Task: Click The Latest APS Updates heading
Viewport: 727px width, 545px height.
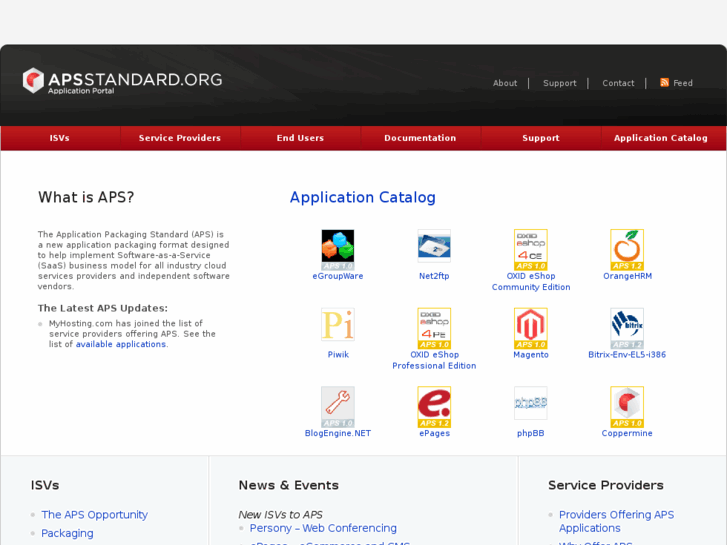Action: [102, 308]
